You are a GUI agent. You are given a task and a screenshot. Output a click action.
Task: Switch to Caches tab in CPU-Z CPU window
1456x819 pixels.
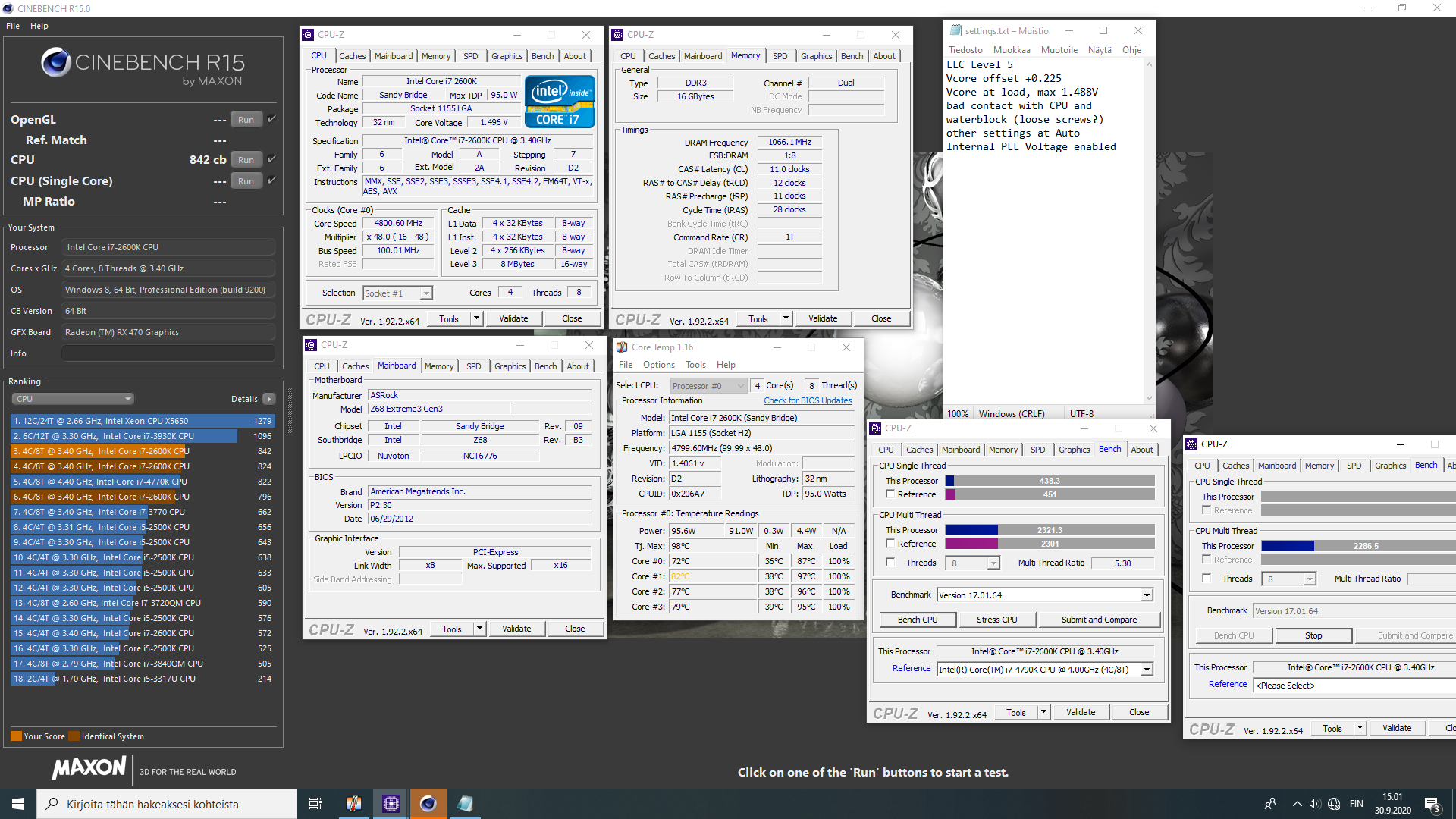tap(352, 56)
